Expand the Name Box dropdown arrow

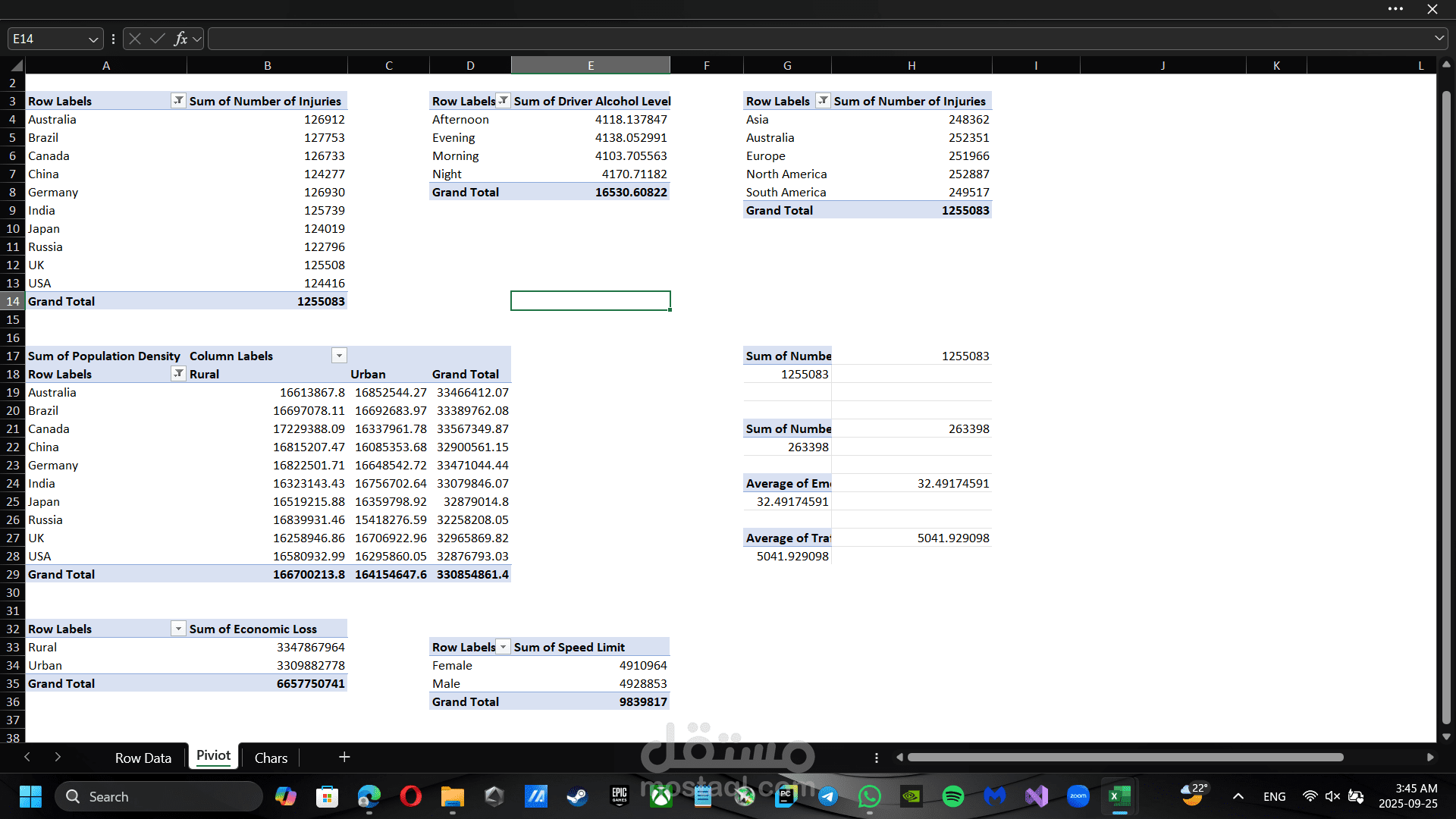click(93, 39)
